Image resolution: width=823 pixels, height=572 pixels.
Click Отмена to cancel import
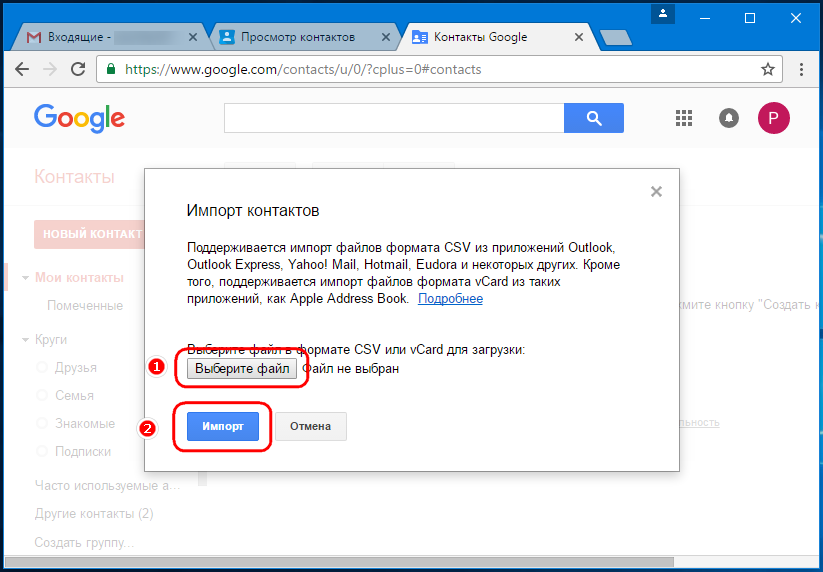click(310, 426)
